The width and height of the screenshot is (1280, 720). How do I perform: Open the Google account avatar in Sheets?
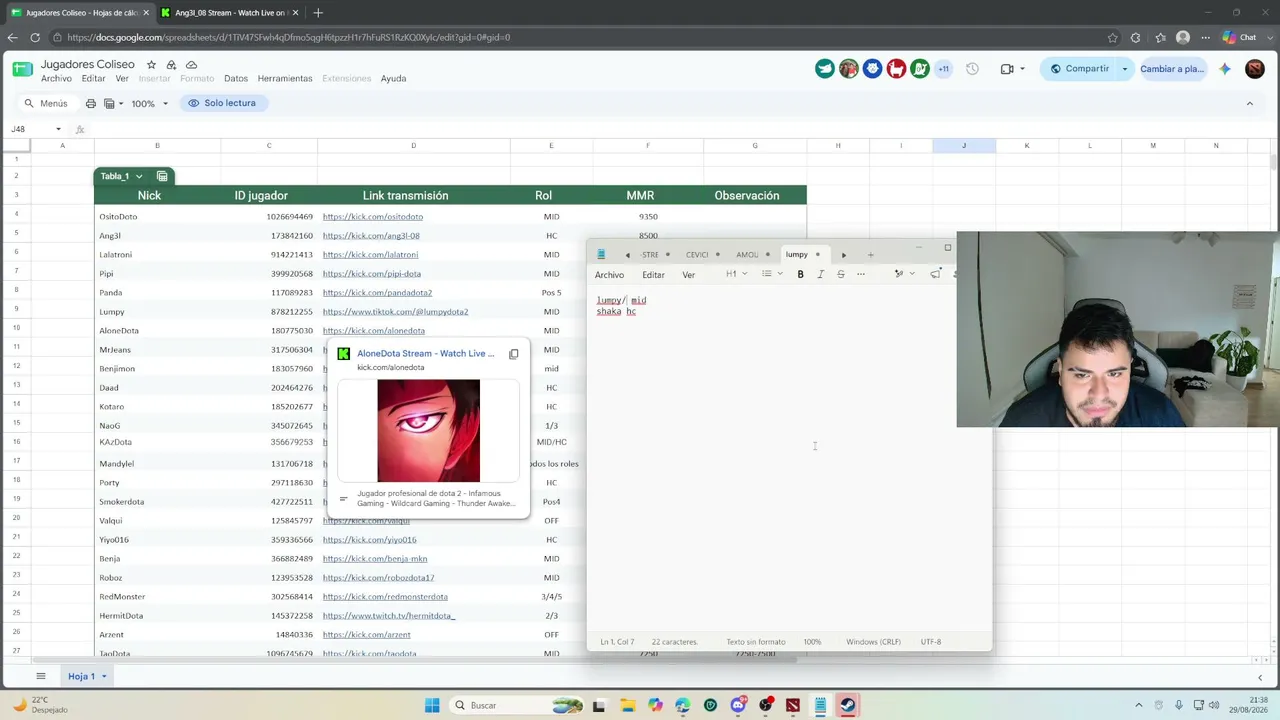point(1255,69)
